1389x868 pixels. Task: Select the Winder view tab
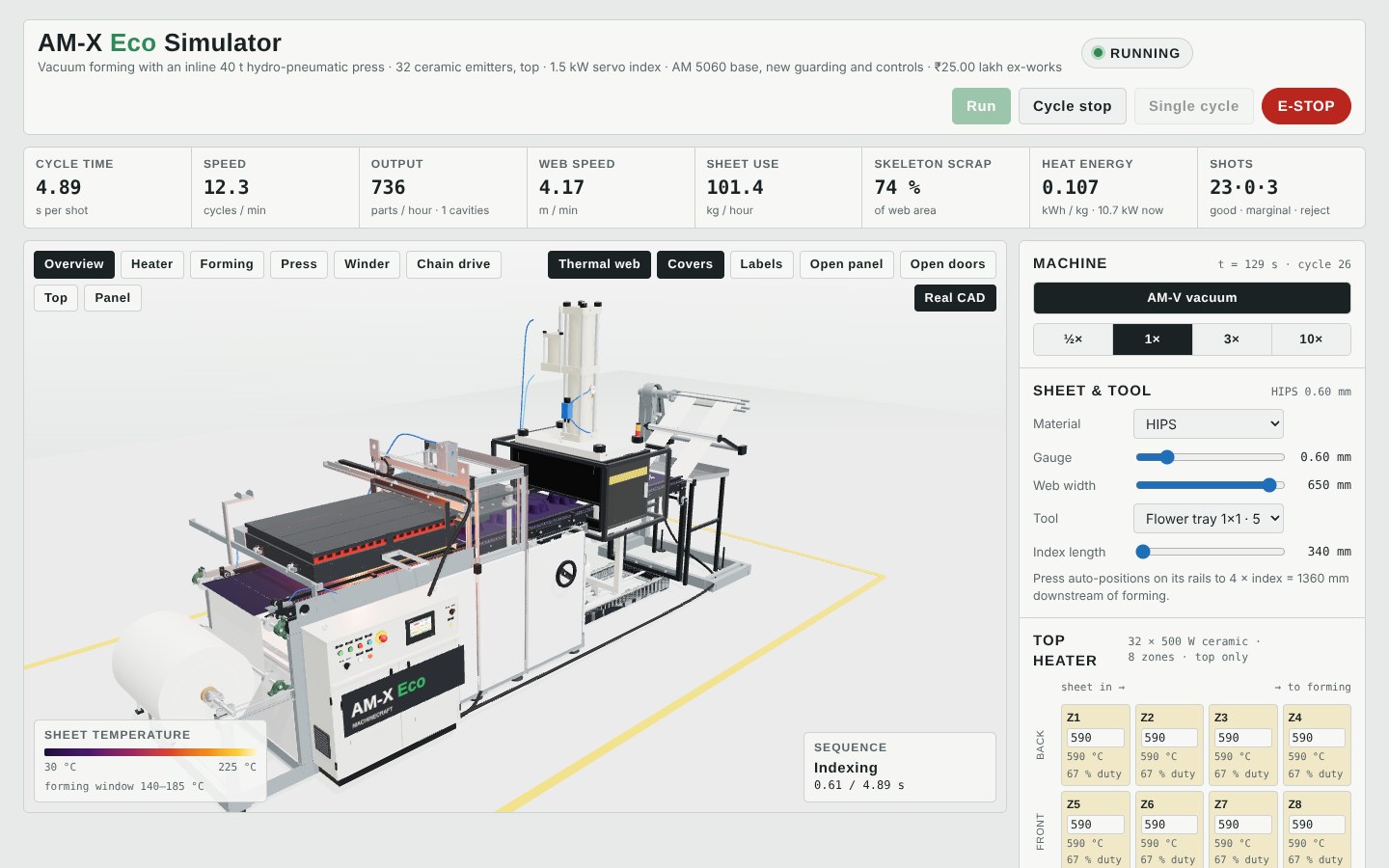tap(368, 264)
